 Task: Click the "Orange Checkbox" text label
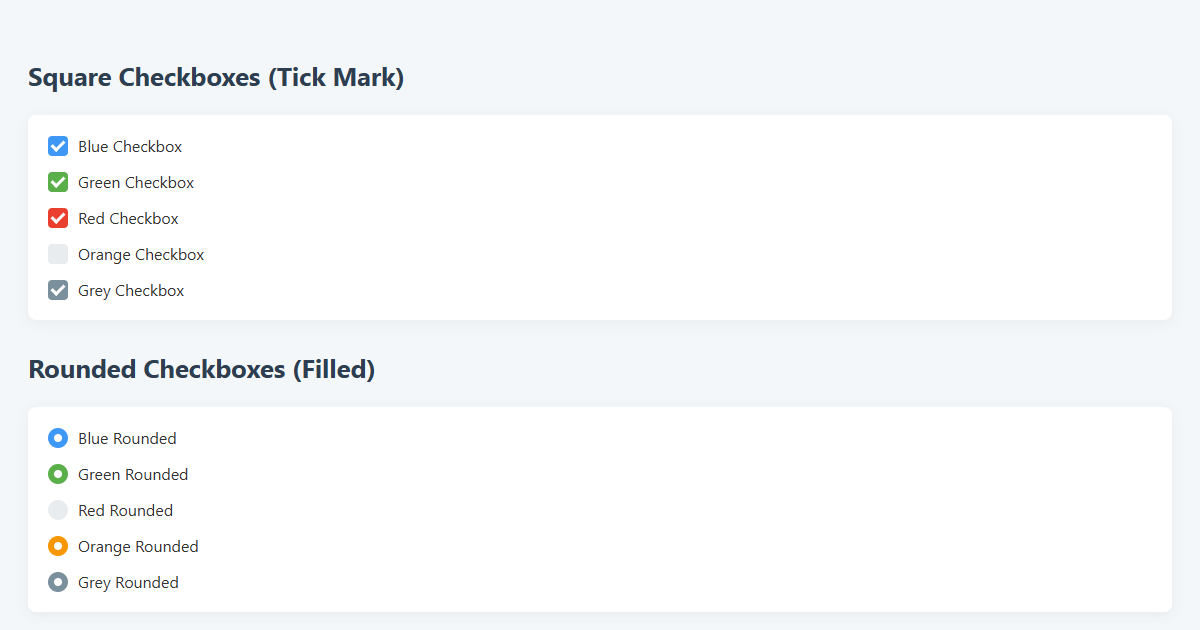pos(141,255)
